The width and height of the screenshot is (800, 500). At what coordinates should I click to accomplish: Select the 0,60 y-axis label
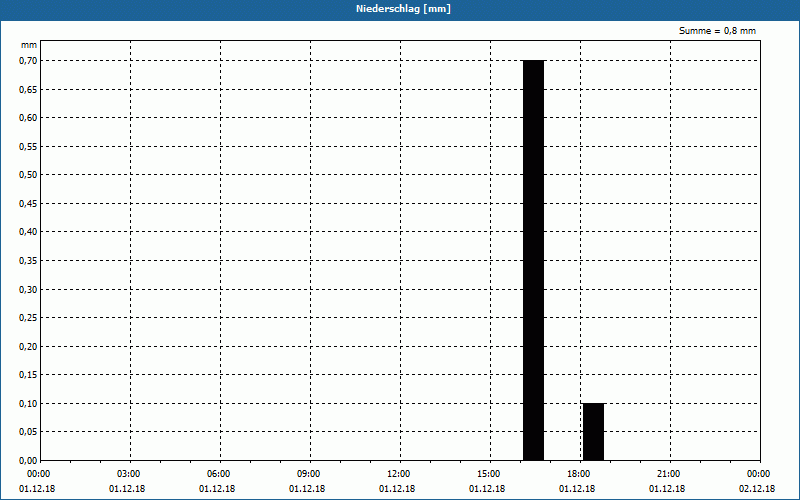tap(27, 118)
